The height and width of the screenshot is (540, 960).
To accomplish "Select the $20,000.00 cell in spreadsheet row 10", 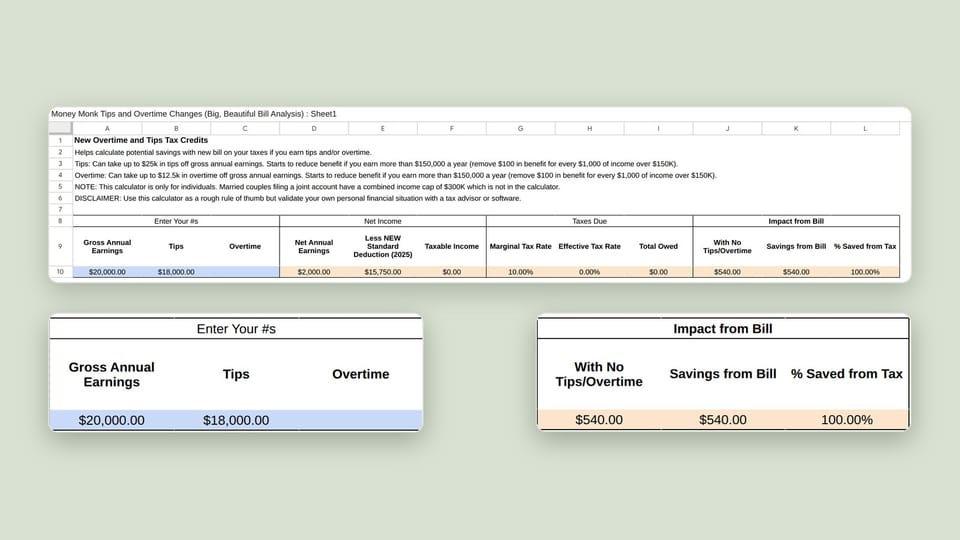I will click(x=107, y=272).
